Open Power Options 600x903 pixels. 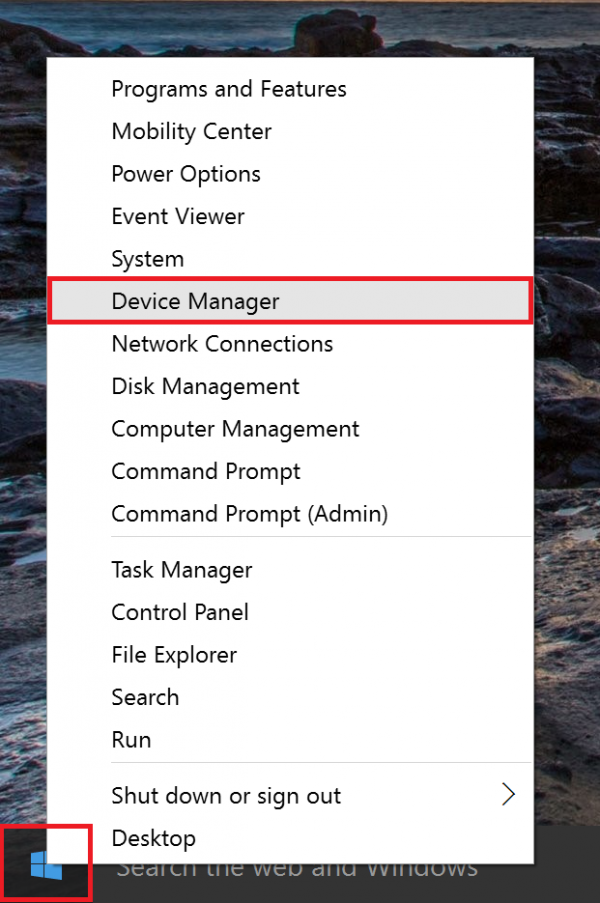tap(186, 174)
